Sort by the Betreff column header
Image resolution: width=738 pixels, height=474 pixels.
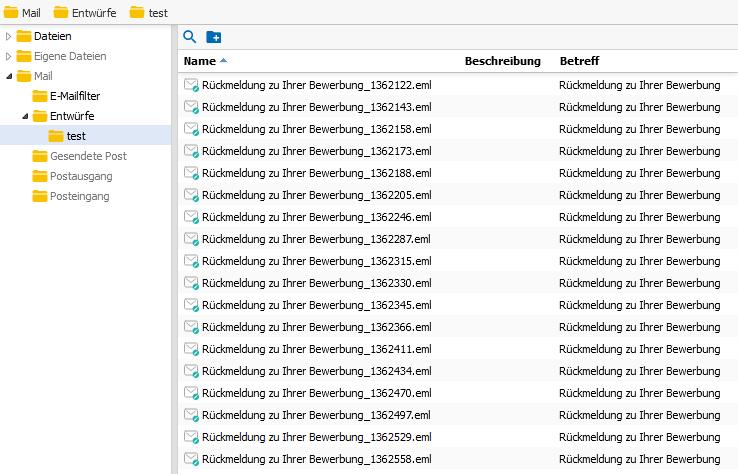579,61
